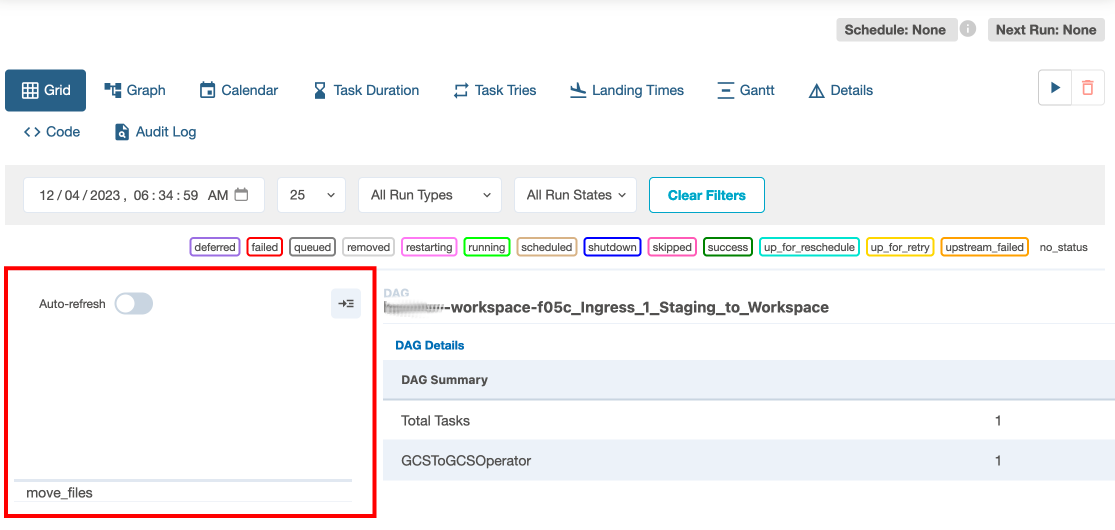Click the GCSToGCSOperator row label
This screenshot has width=1115, height=530.
click(466, 460)
